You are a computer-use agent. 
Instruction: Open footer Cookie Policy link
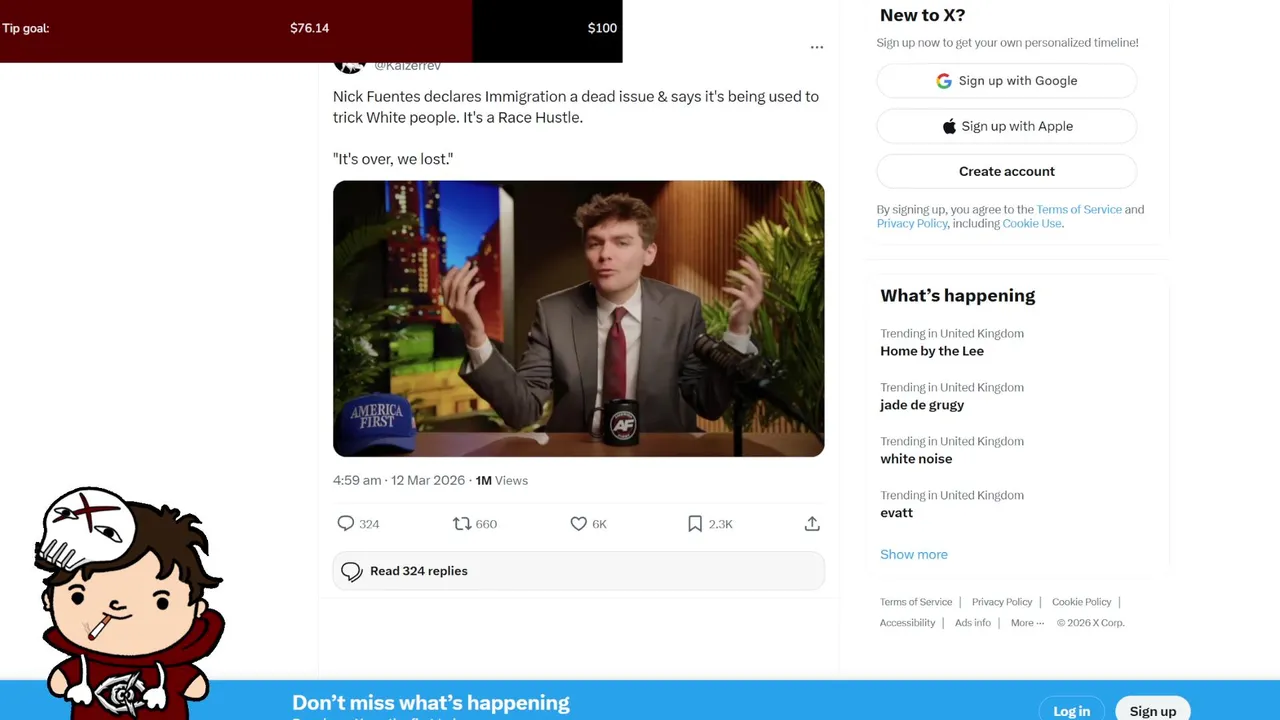1082,602
